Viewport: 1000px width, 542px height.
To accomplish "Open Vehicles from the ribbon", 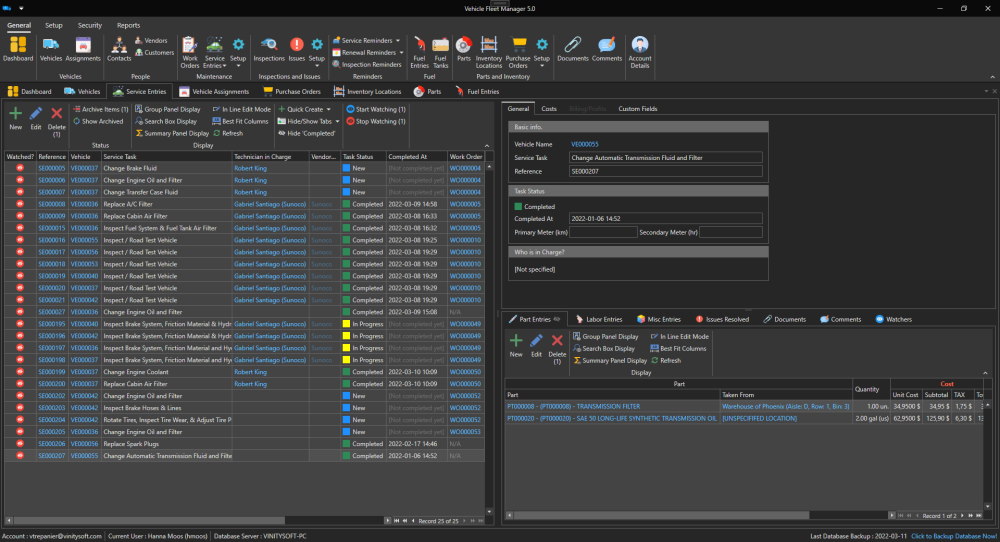I will click(x=51, y=49).
